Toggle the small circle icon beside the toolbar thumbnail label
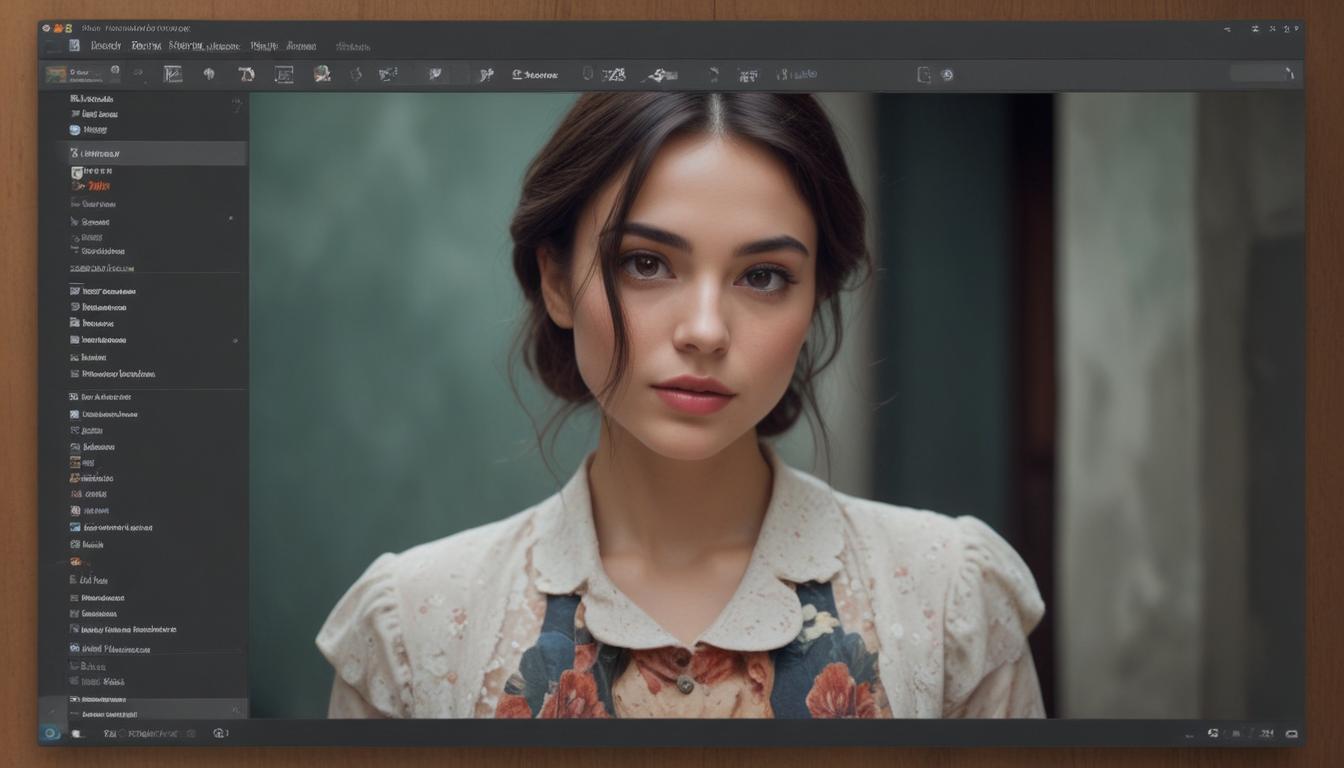Viewport: 1344px width, 768px height. (x=114, y=71)
